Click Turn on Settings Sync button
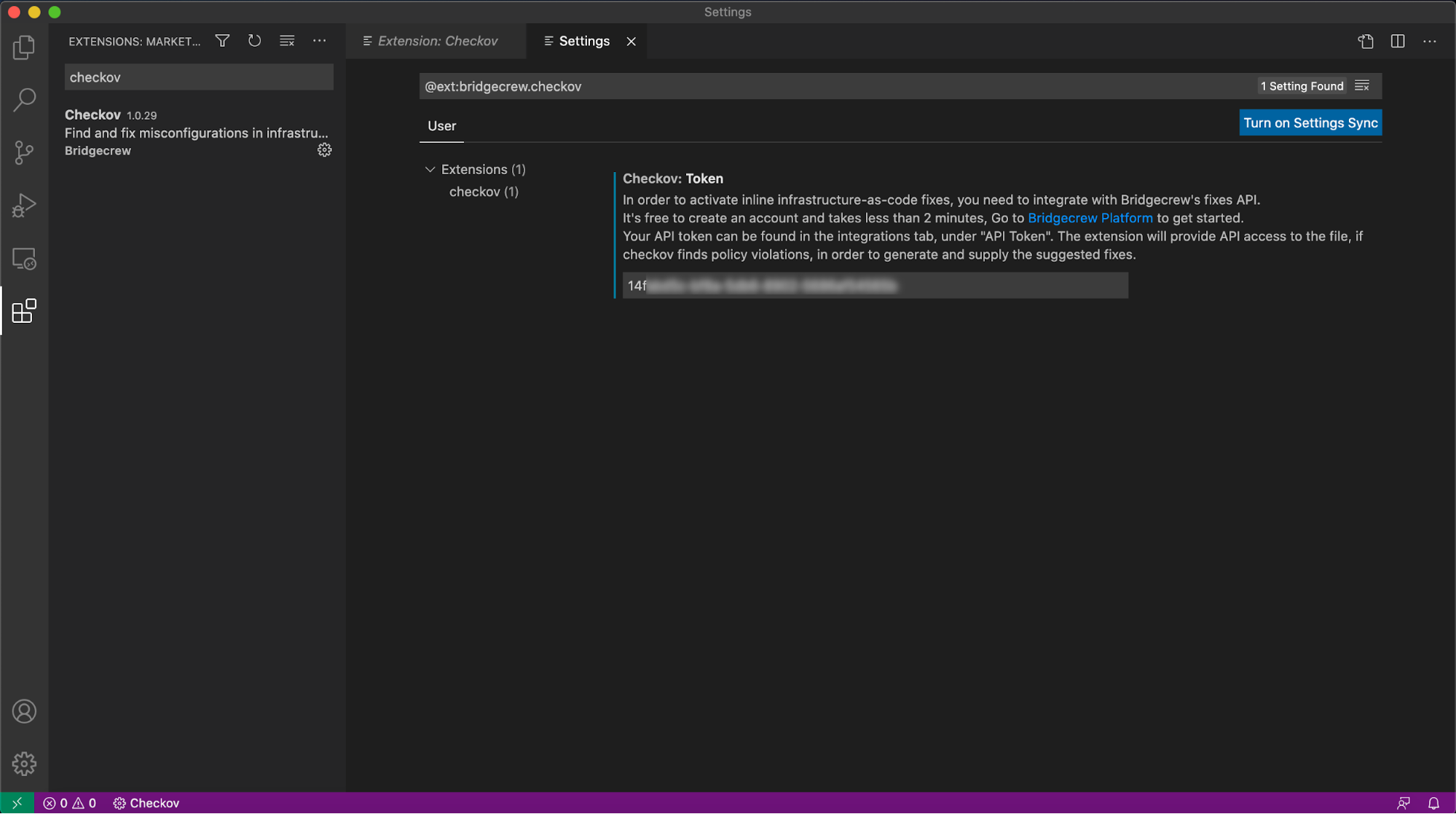 [x=1310, y=122]
